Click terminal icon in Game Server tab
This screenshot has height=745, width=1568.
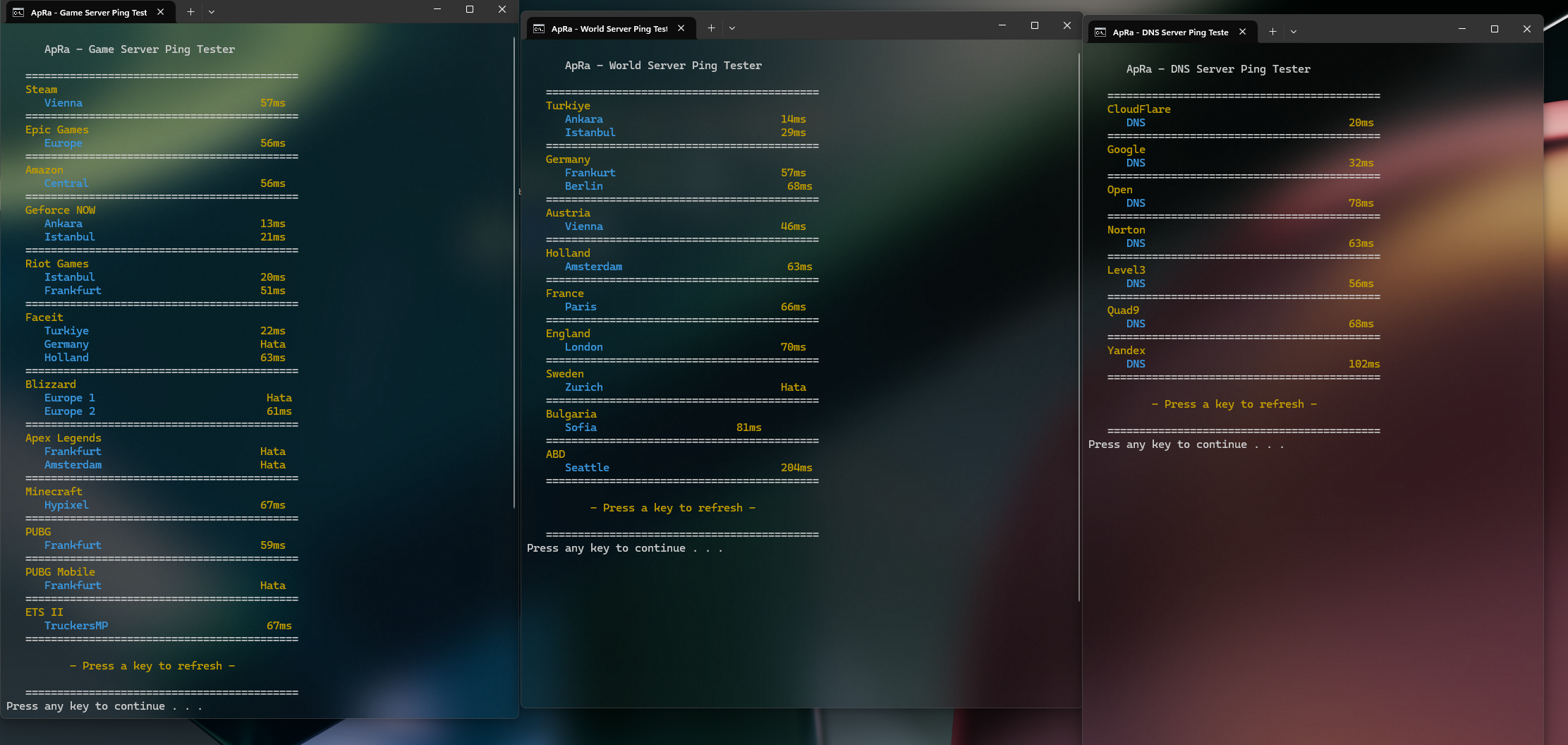click(x=18, y=12)
